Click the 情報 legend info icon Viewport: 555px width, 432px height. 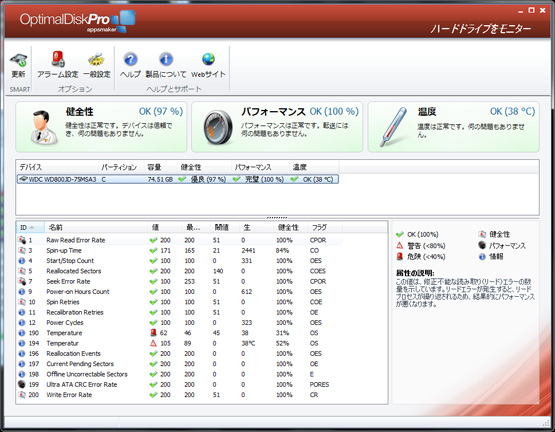(x=482, y=256)
